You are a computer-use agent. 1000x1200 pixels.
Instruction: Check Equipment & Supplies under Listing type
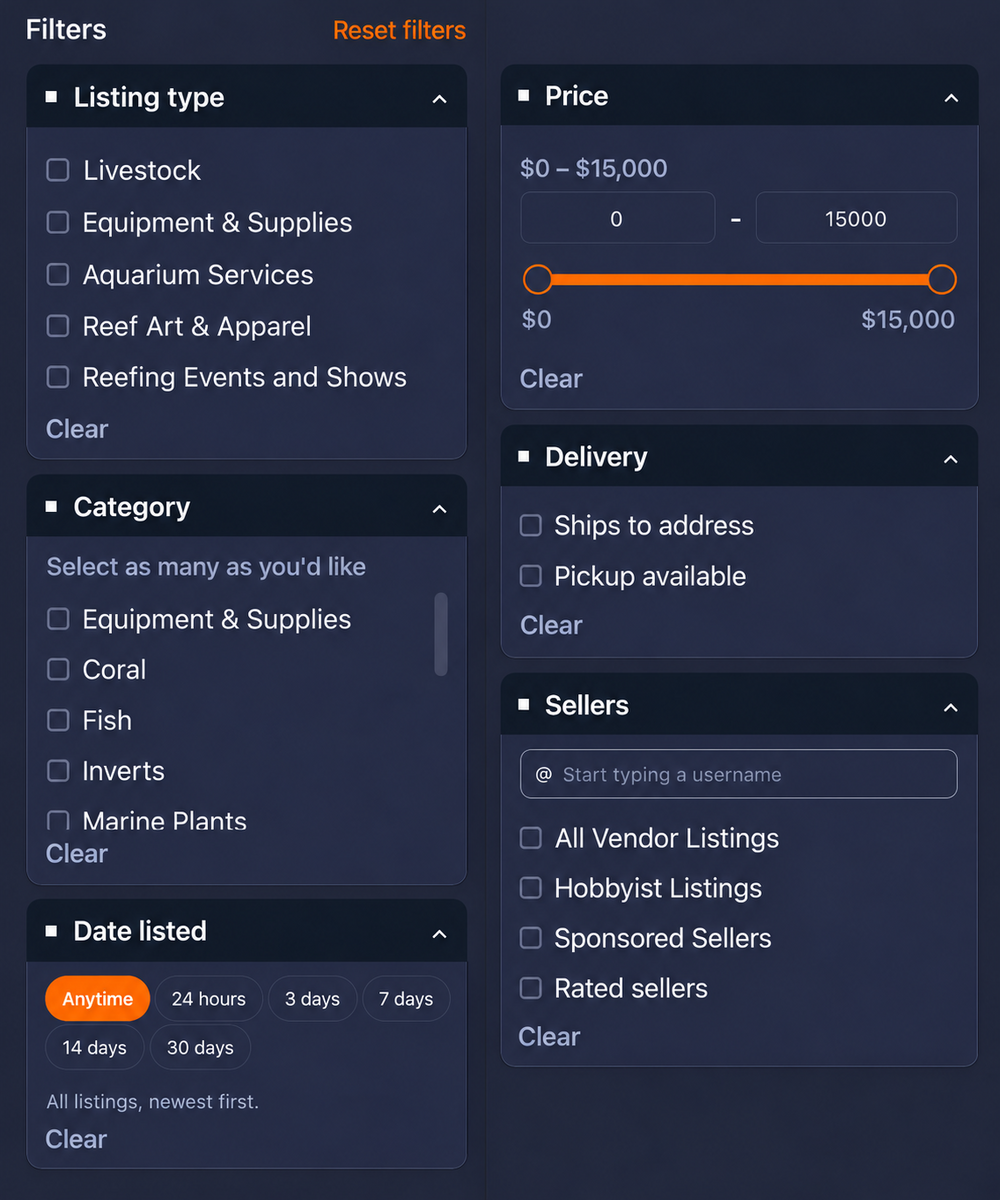tap(58, 222)
